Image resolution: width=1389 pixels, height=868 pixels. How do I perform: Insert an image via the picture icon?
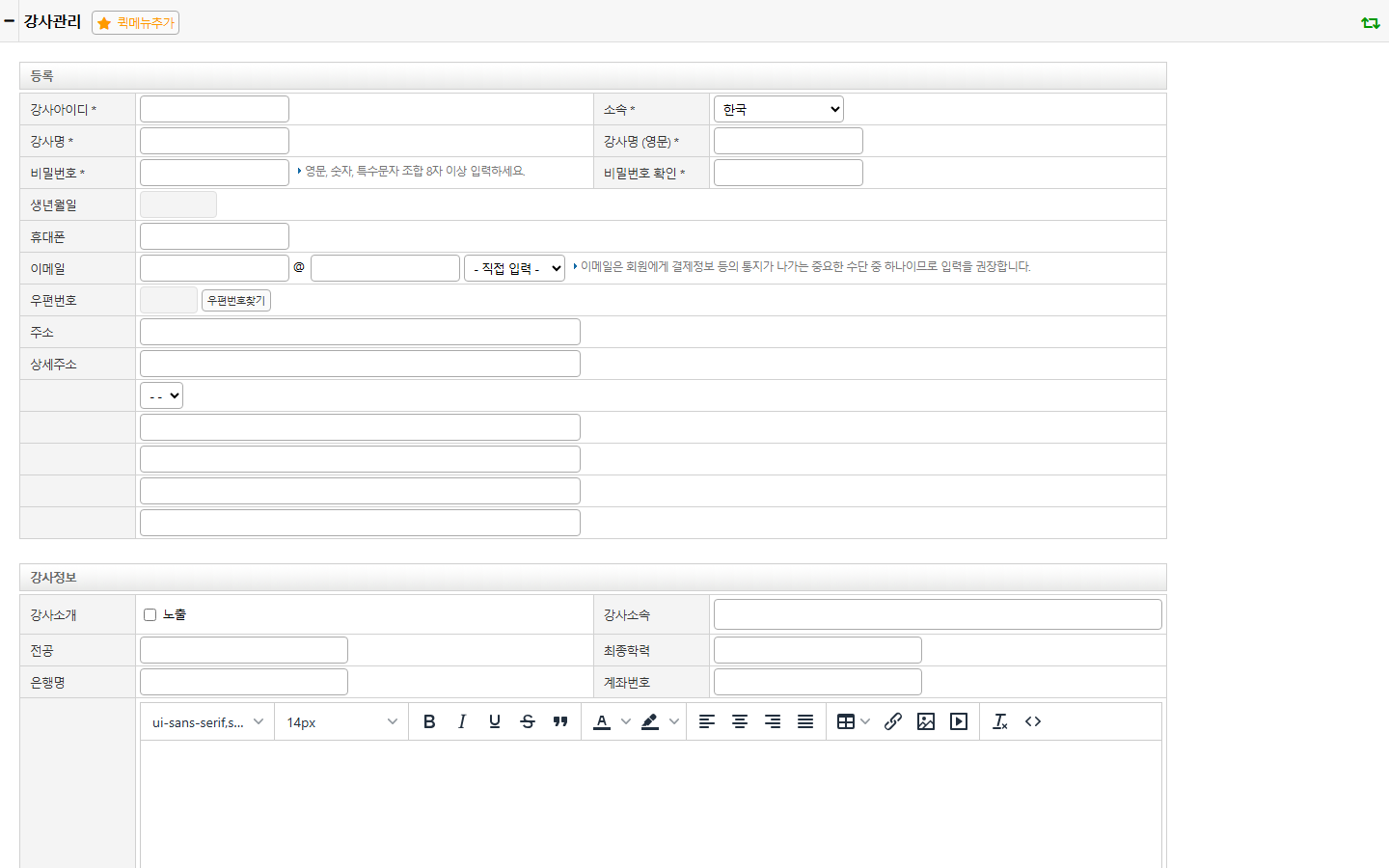926,721
